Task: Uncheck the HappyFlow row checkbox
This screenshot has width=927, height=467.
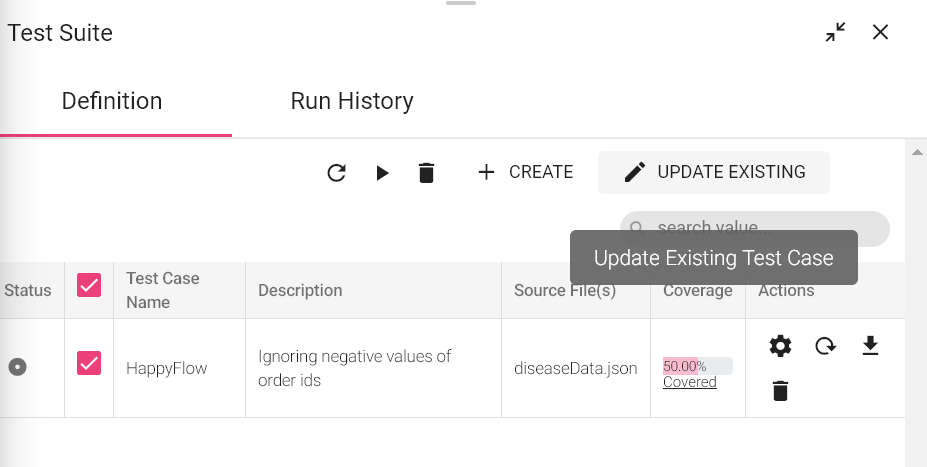Action: pyautogui.click(x=89, y=363)
